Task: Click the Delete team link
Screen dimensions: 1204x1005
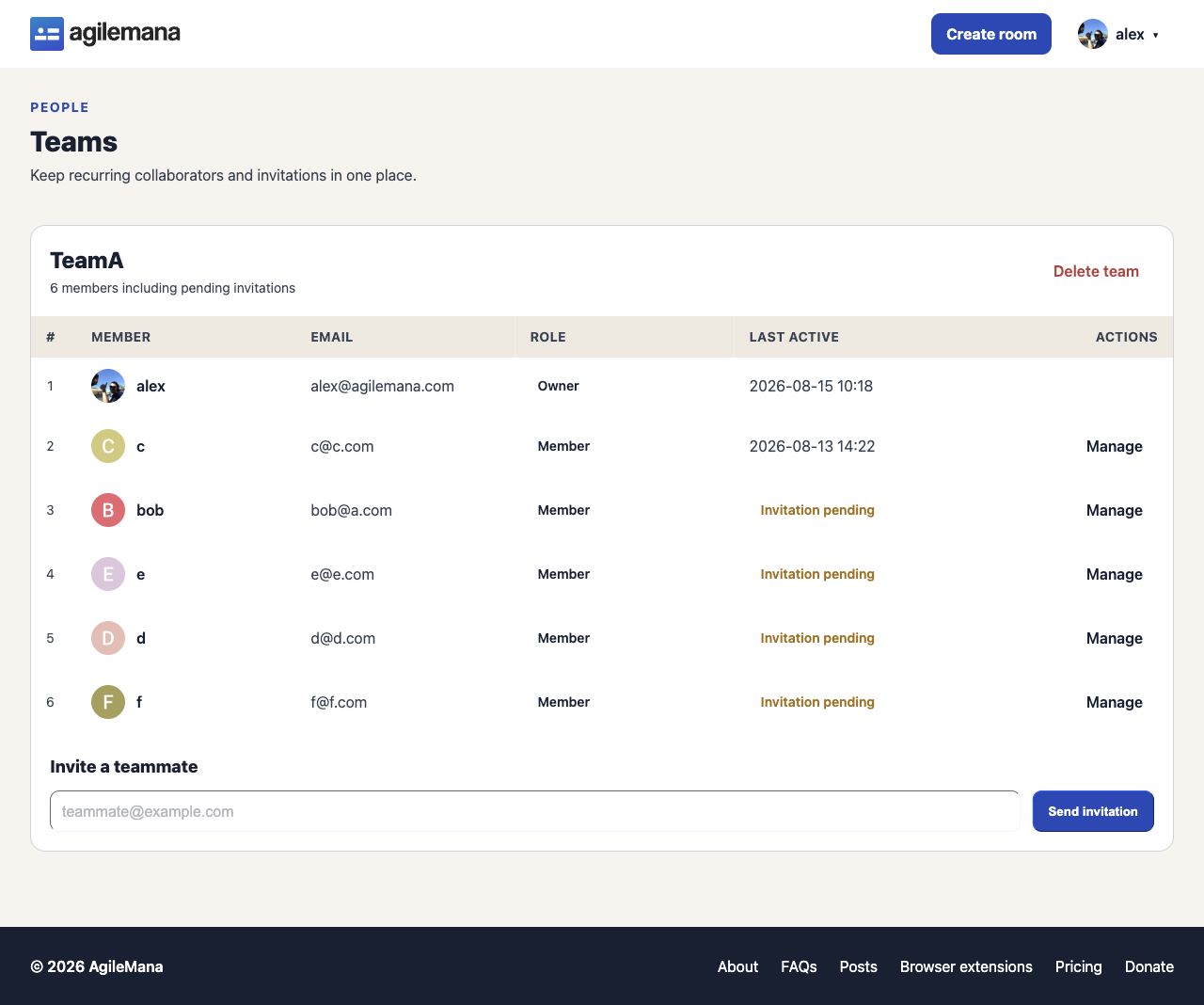Action: coord(1096,271)
